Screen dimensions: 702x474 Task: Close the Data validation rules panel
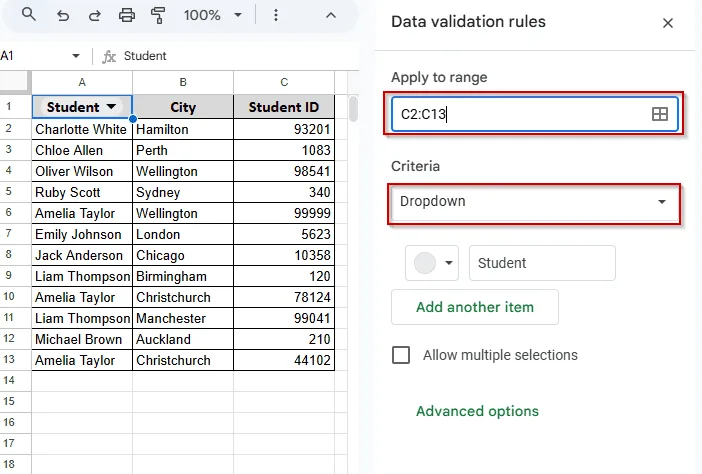pos(668,23)
